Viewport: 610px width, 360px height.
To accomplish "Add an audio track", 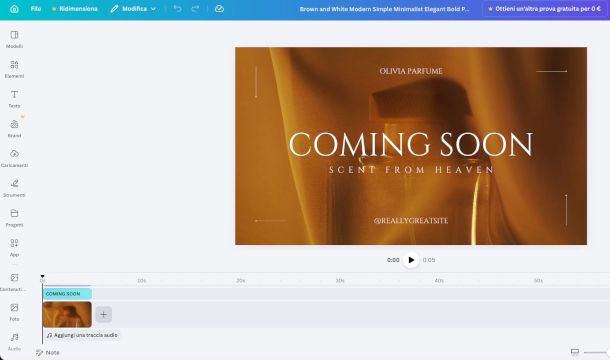I will pos(82,335).
